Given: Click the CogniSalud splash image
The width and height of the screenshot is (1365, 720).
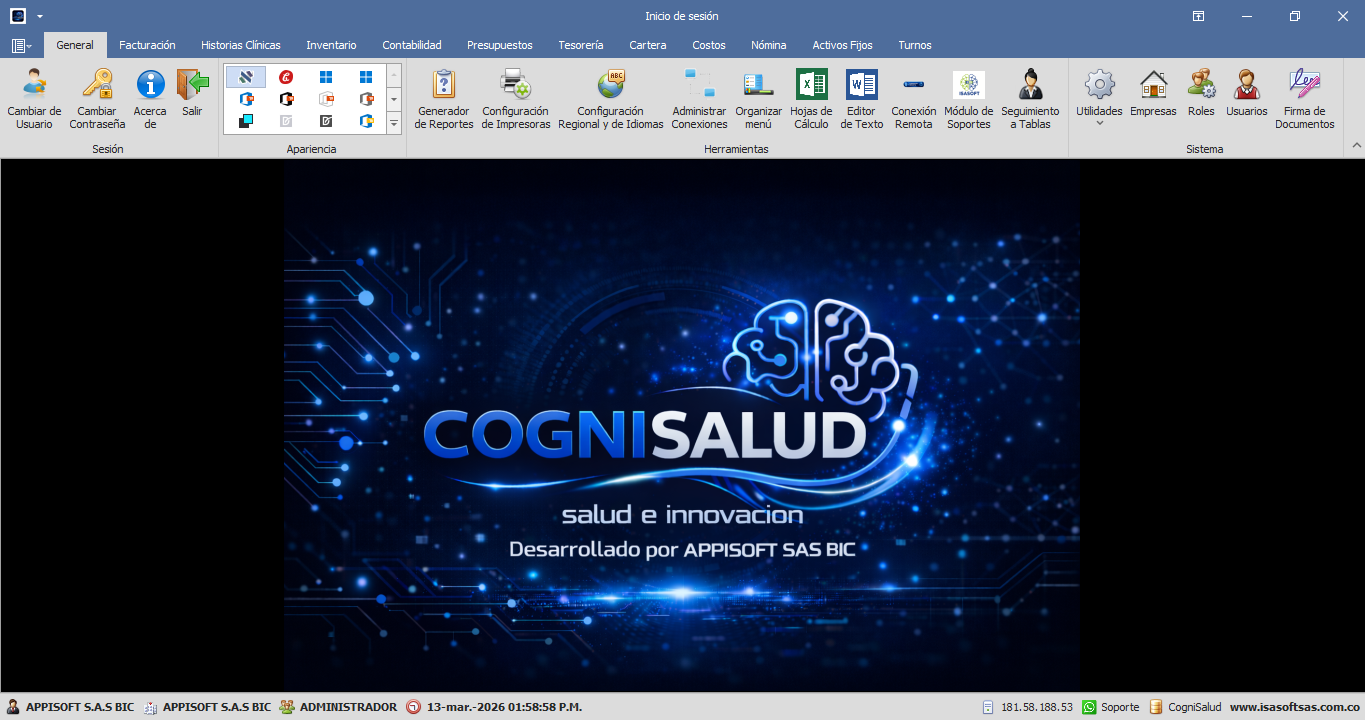Looking at the screenshot, I should click(682, 425).
